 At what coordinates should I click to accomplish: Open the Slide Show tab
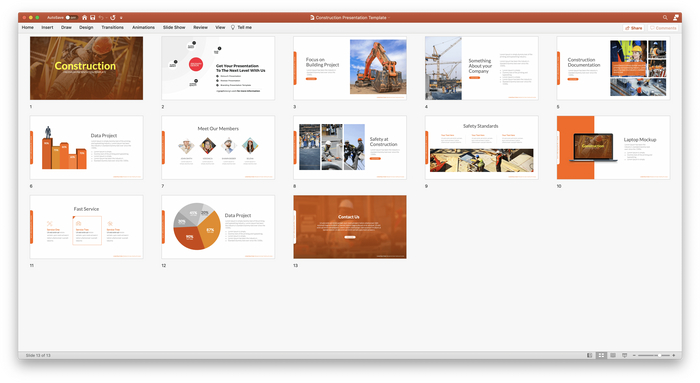(174, 27)
